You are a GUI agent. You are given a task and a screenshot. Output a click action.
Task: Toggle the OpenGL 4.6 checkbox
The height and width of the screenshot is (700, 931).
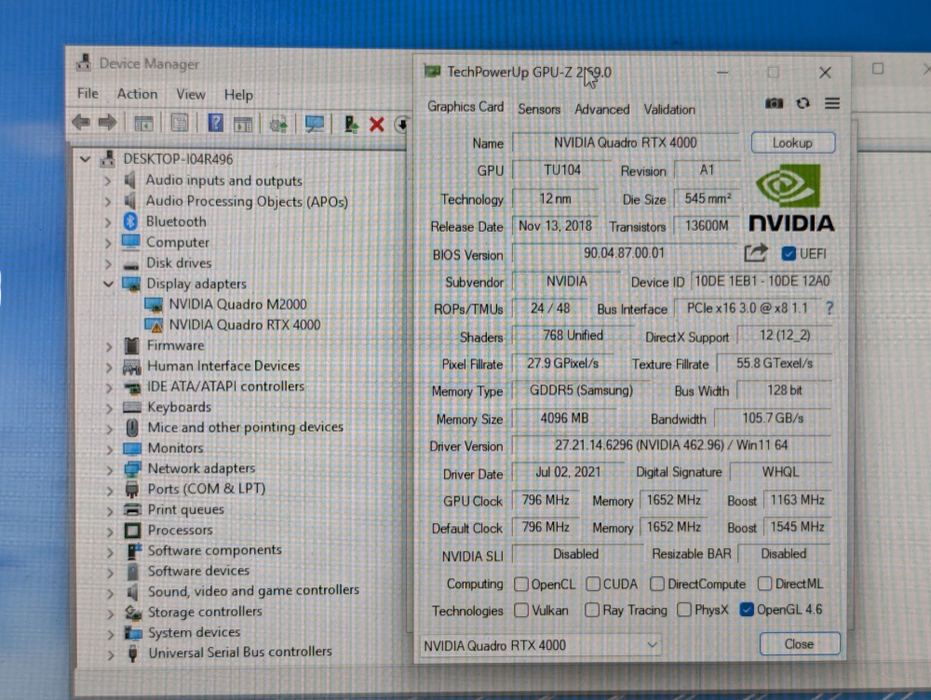click(747, 609)
